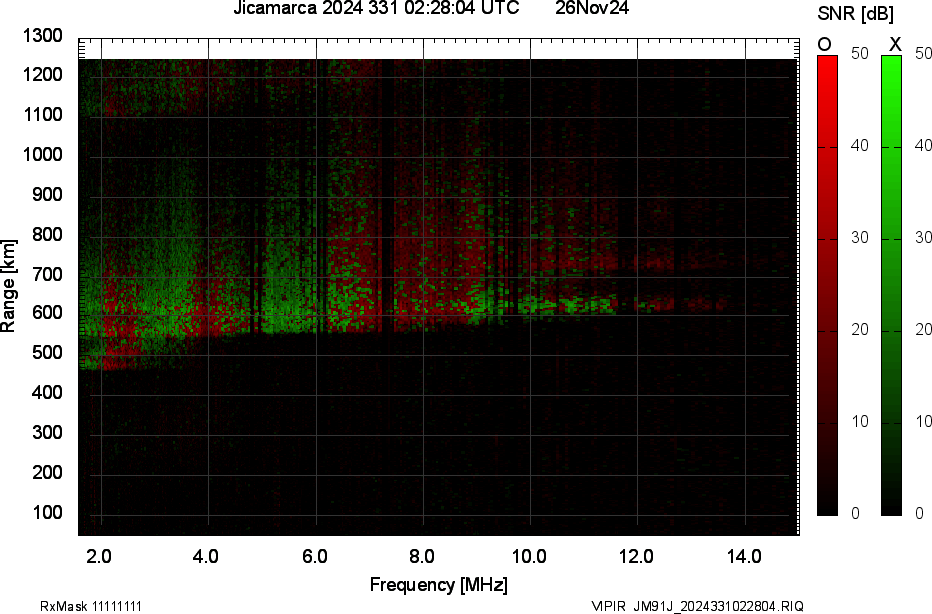Click the 'SNR [dB]' colorbar heading
This screenshot has height=614, width=932.
click(x=855, y=14)
